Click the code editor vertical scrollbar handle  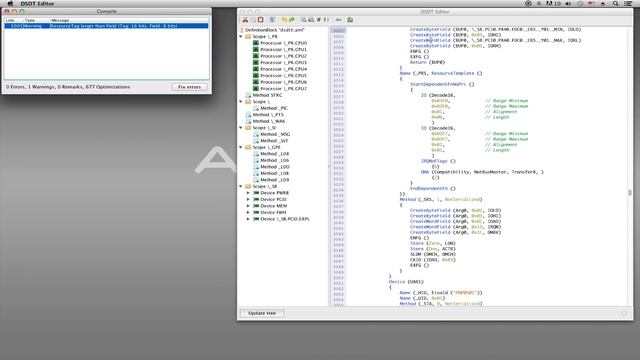coord(630,193)
